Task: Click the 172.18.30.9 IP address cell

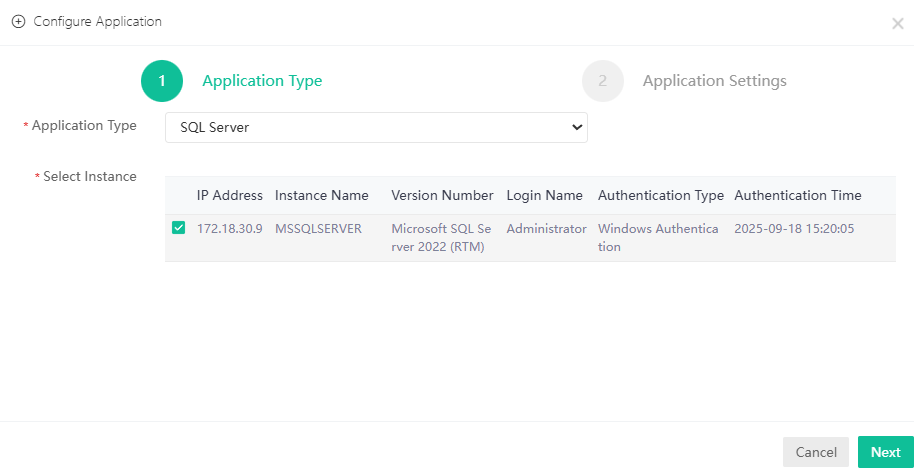Action: pos(230,229)
